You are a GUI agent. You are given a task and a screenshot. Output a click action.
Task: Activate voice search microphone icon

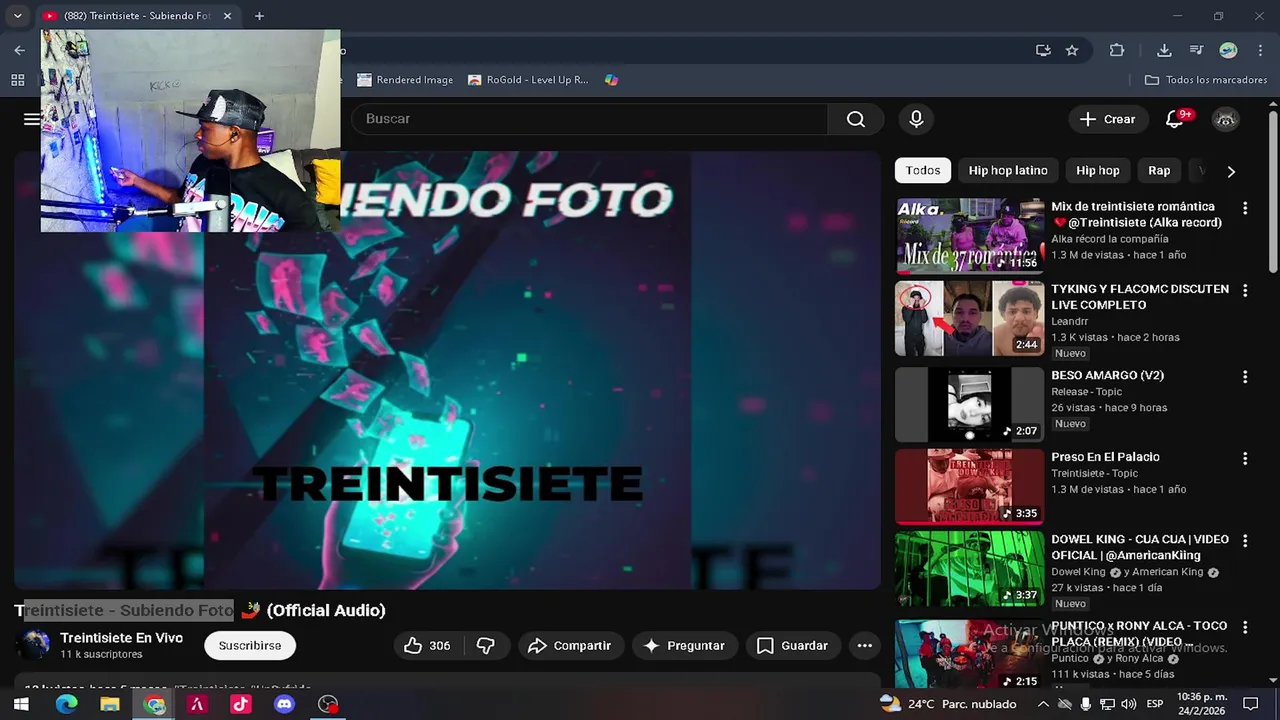[x=916, y=119]
